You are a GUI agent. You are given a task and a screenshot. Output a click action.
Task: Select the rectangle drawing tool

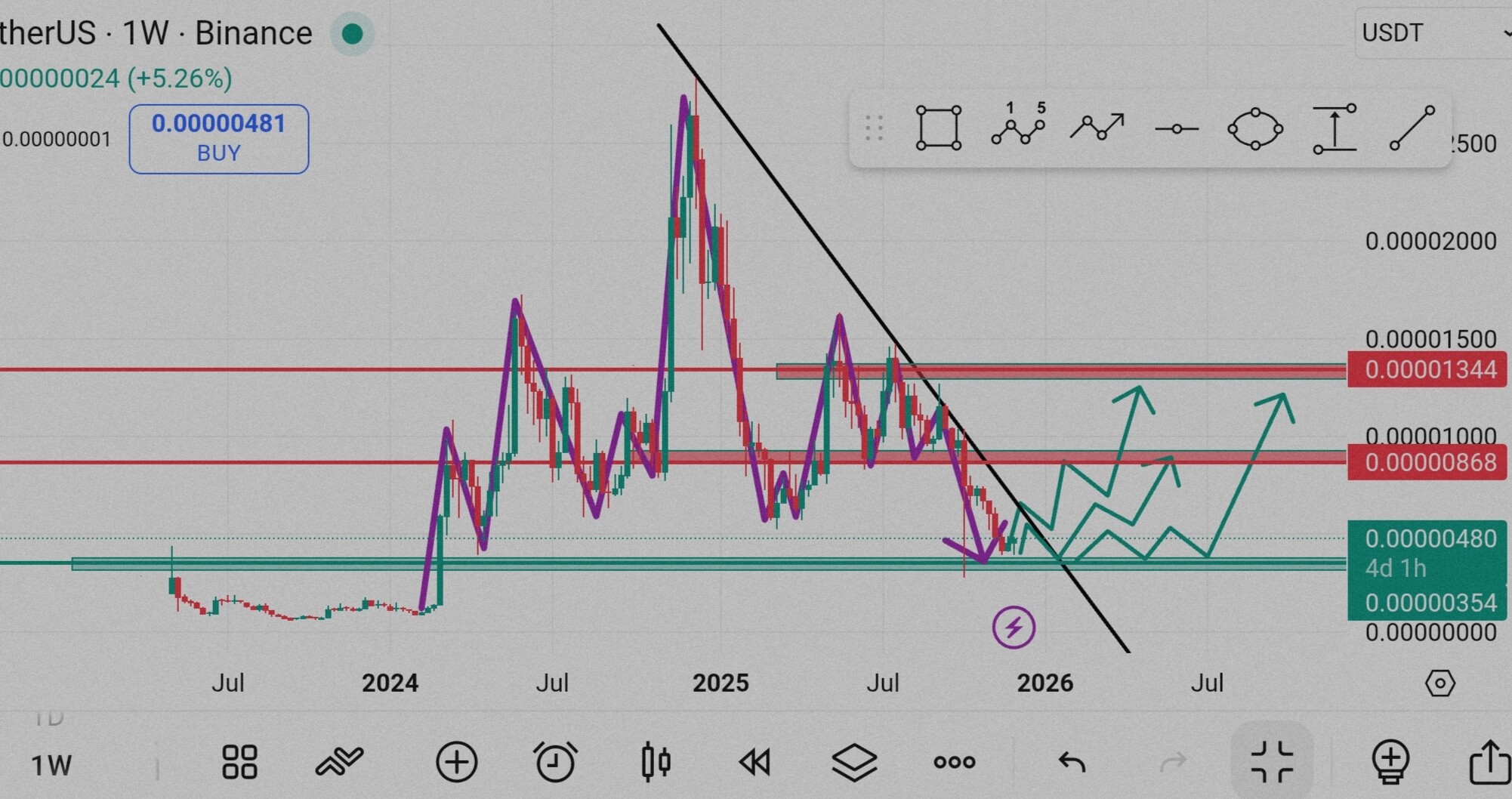938,128
